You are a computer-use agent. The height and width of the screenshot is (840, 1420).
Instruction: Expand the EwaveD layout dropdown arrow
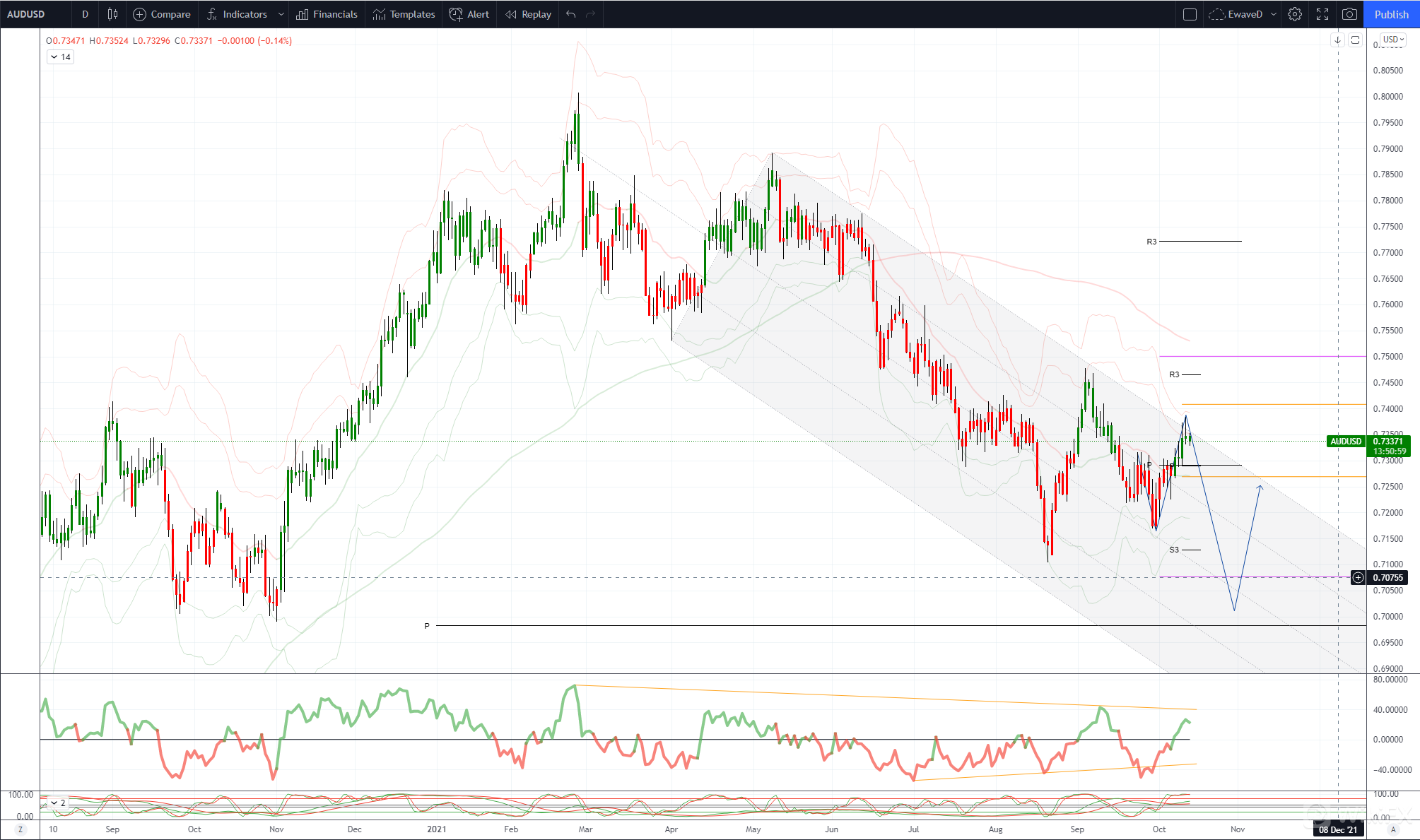coord(1274,14)
